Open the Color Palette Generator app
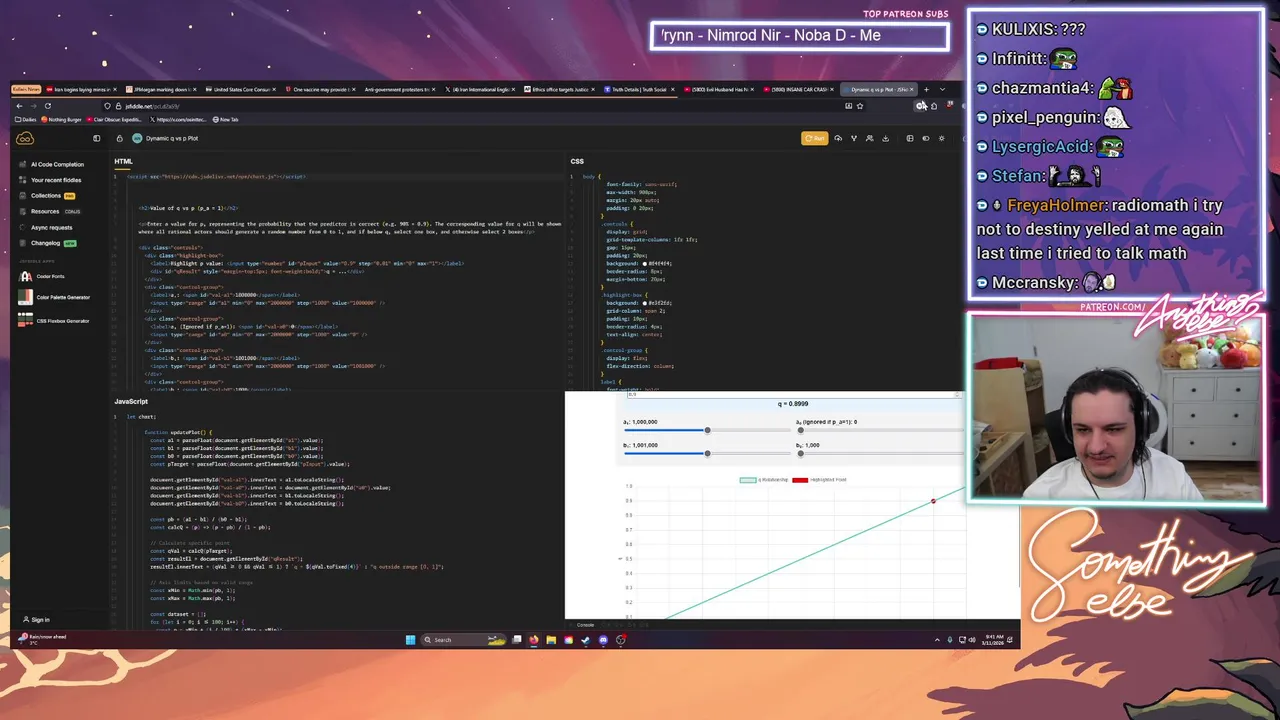The width and height of the screenshot is (1280, 720). tap(55, 297)
